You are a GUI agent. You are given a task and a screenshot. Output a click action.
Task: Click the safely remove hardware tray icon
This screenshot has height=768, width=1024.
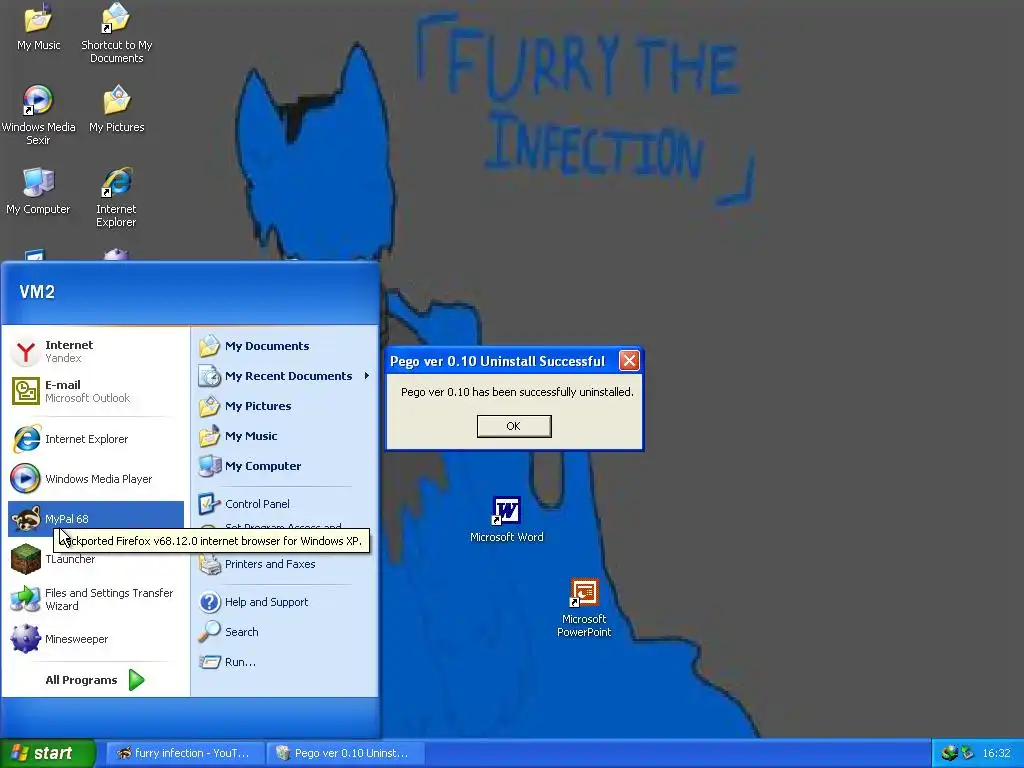coord(967,753)
